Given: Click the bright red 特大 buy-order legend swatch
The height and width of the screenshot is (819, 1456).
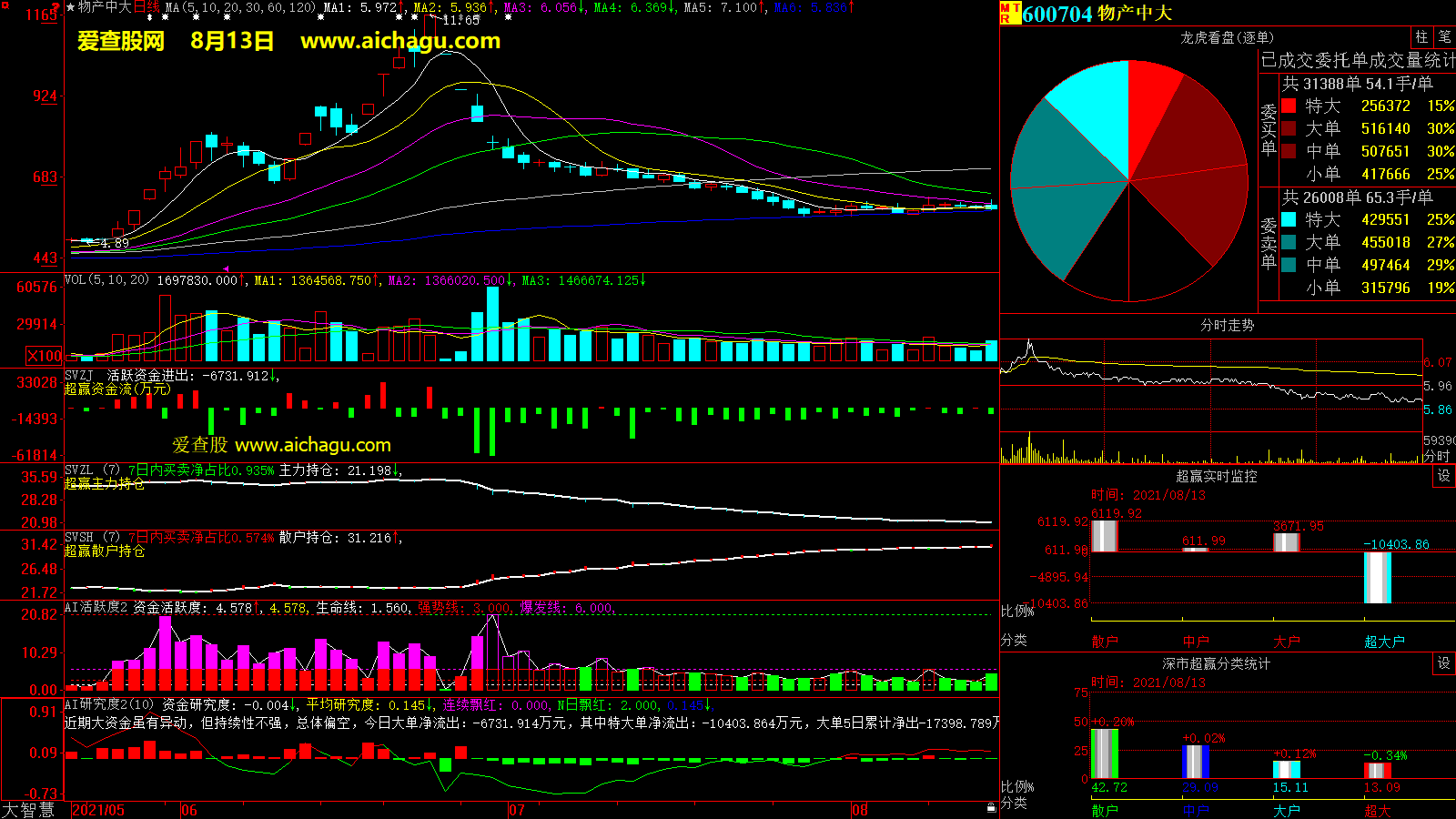Looking at the screenshot, I should click(1289, 106).
